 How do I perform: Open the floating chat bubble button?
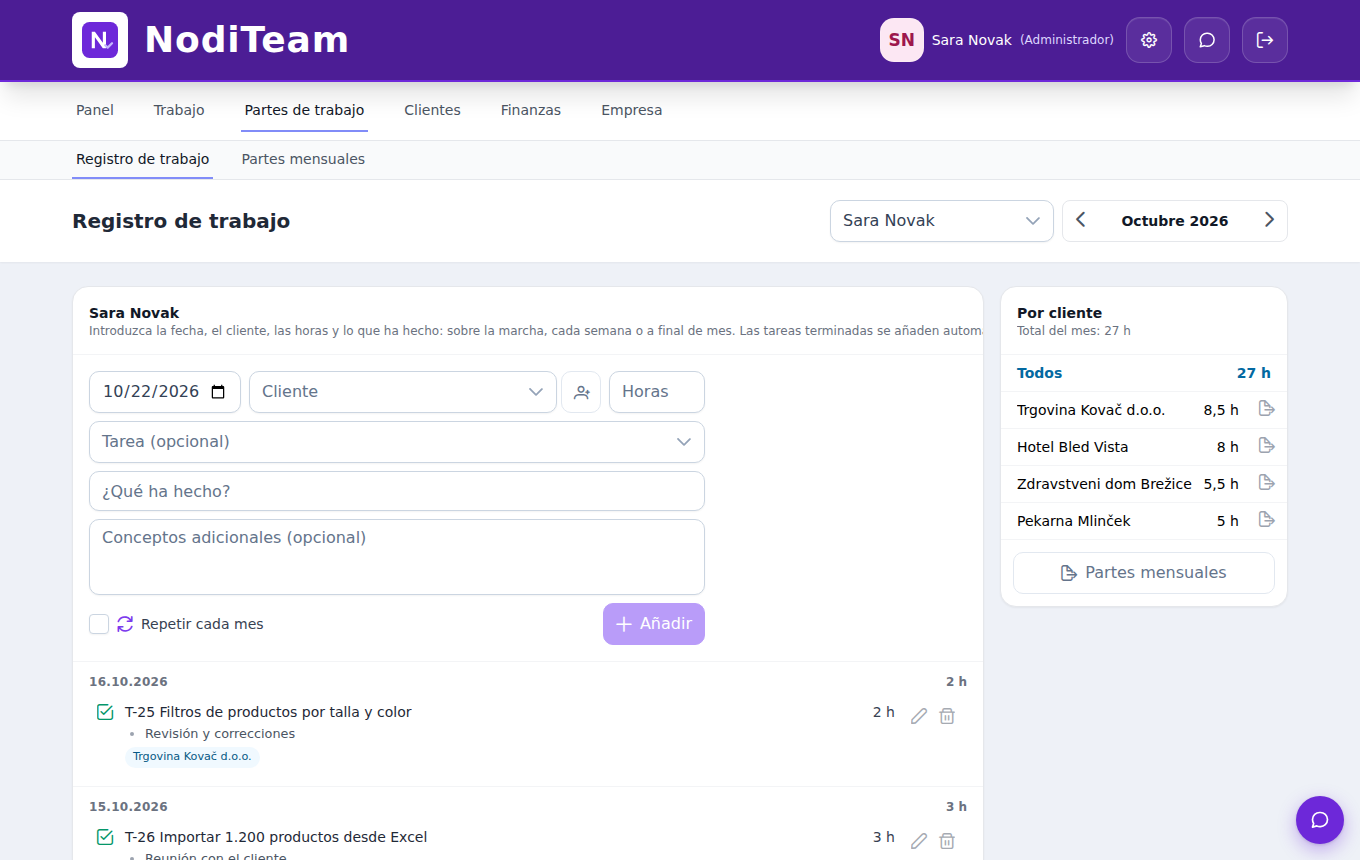pos(1320,820)
